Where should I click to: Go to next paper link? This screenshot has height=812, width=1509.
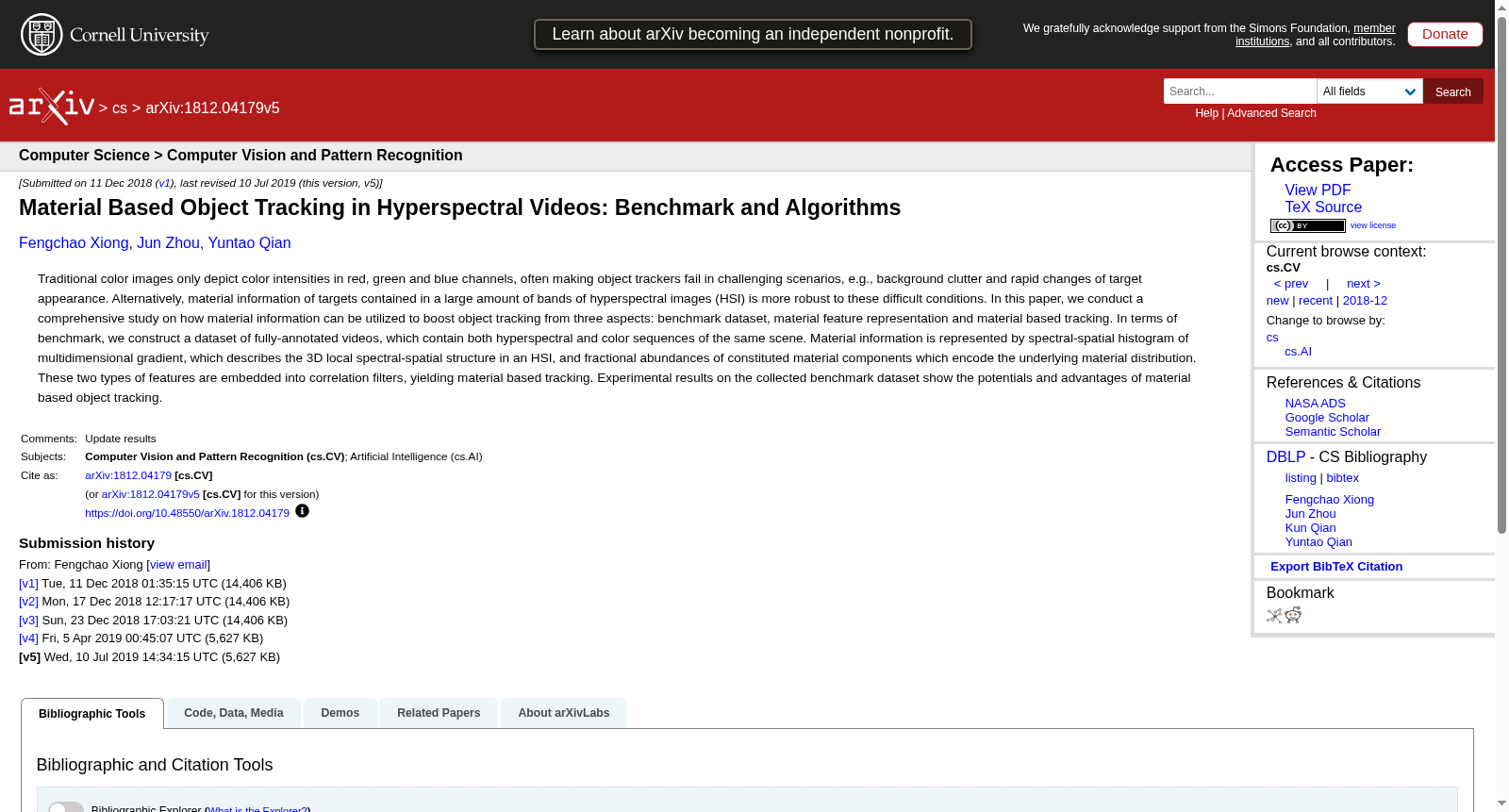pos(1364,284)
